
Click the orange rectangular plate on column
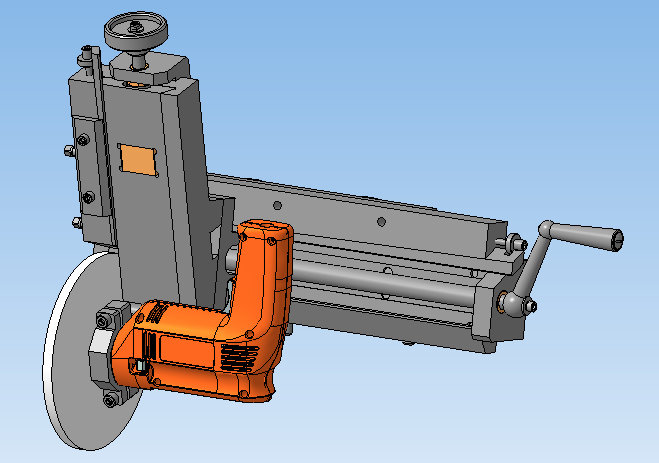[138, 160]
